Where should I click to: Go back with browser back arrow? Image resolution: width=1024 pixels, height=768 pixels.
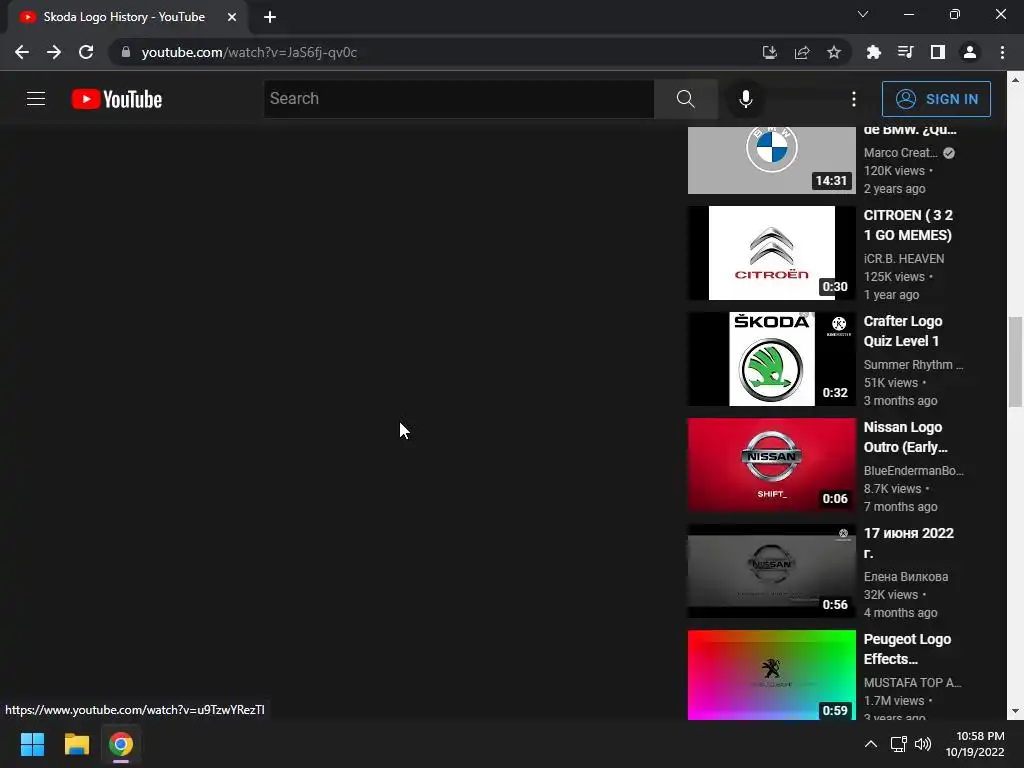22,52
